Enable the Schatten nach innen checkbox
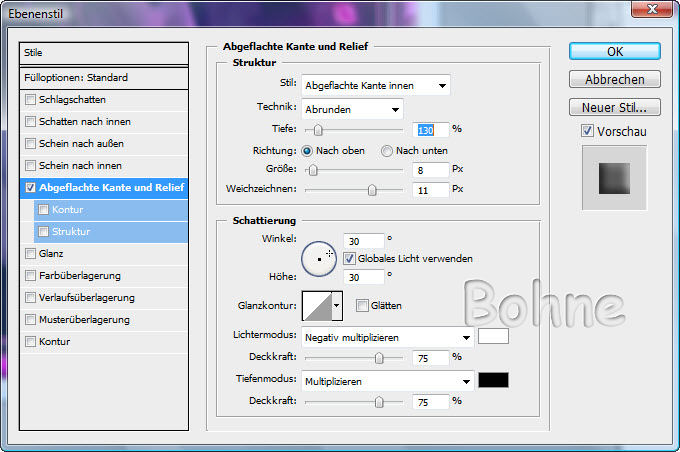680x452 pixels. pos(30,121)
